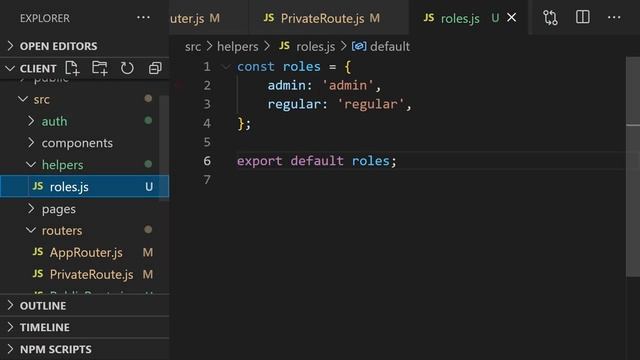Click New File icon in CLIENT header

tap(72, 68)
